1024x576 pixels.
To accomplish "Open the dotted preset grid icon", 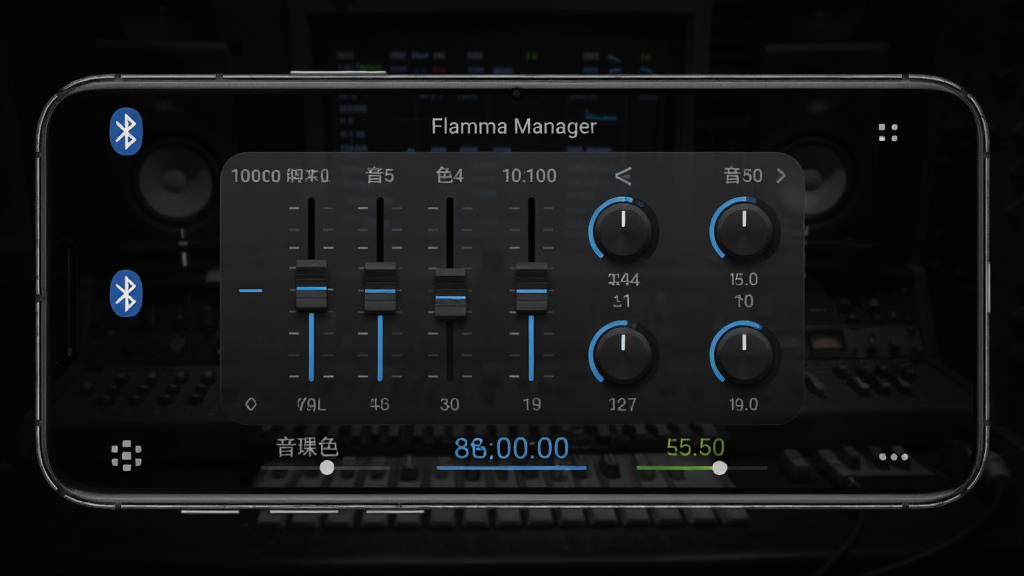I will [127, 455].
